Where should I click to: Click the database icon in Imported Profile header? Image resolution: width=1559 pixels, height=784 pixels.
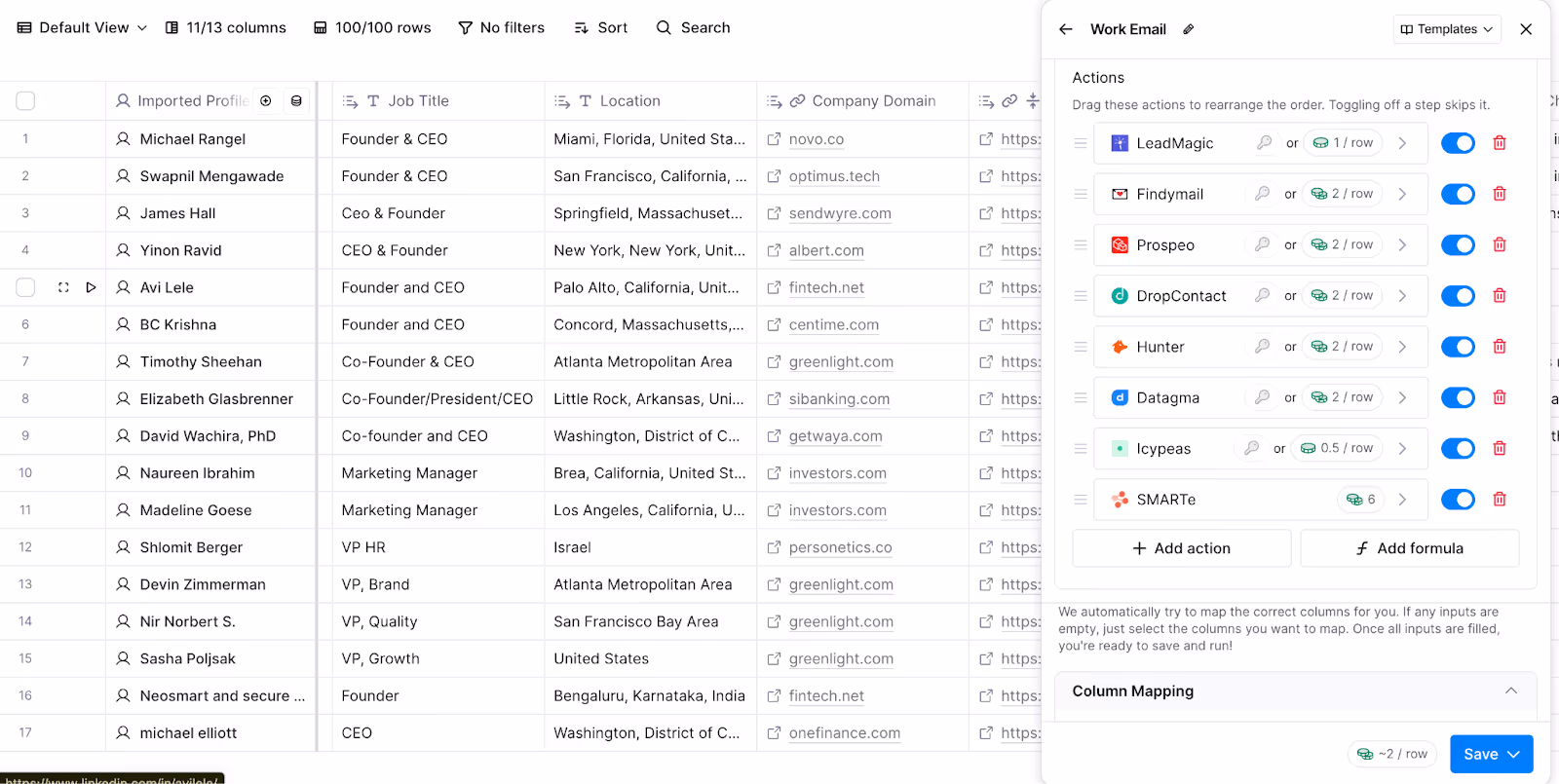point(296,100)
